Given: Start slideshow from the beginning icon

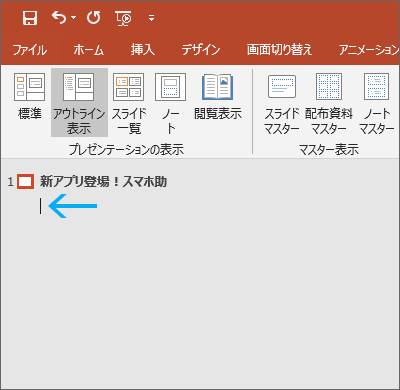Looking at the screenshot, I should pos(123,18).
